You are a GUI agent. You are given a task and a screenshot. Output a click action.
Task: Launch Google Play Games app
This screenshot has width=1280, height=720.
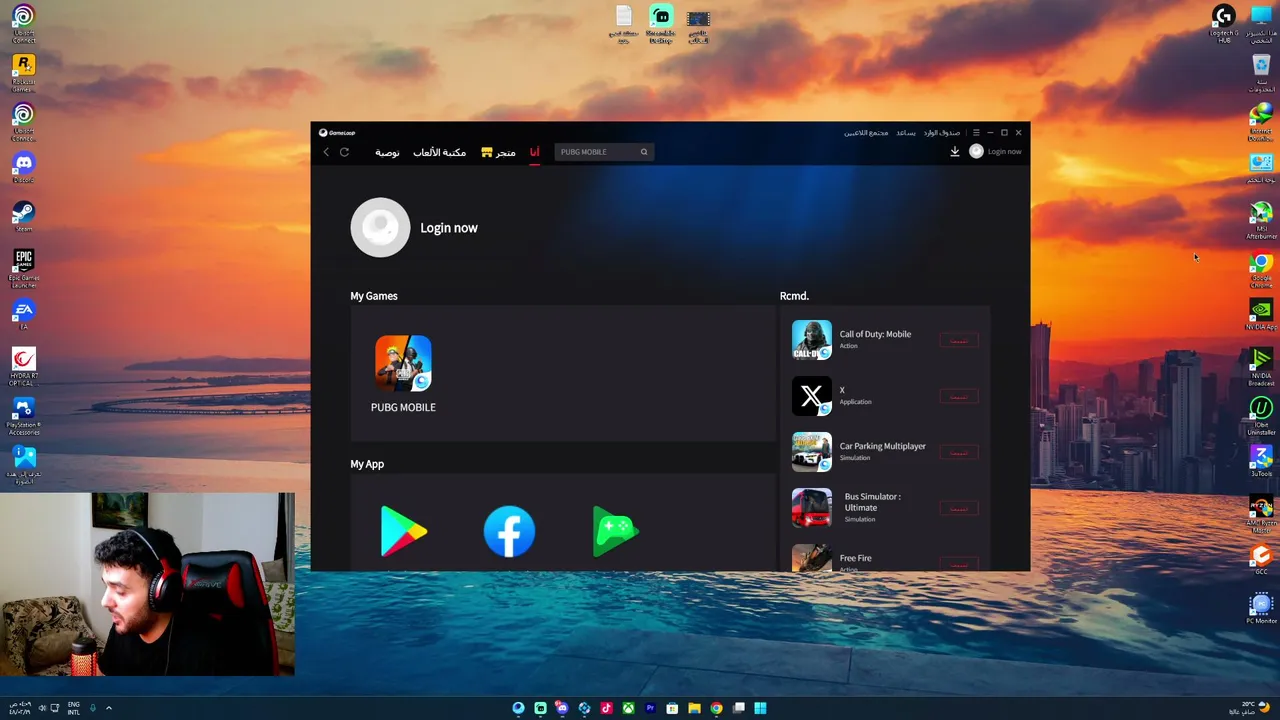point(615,531)
